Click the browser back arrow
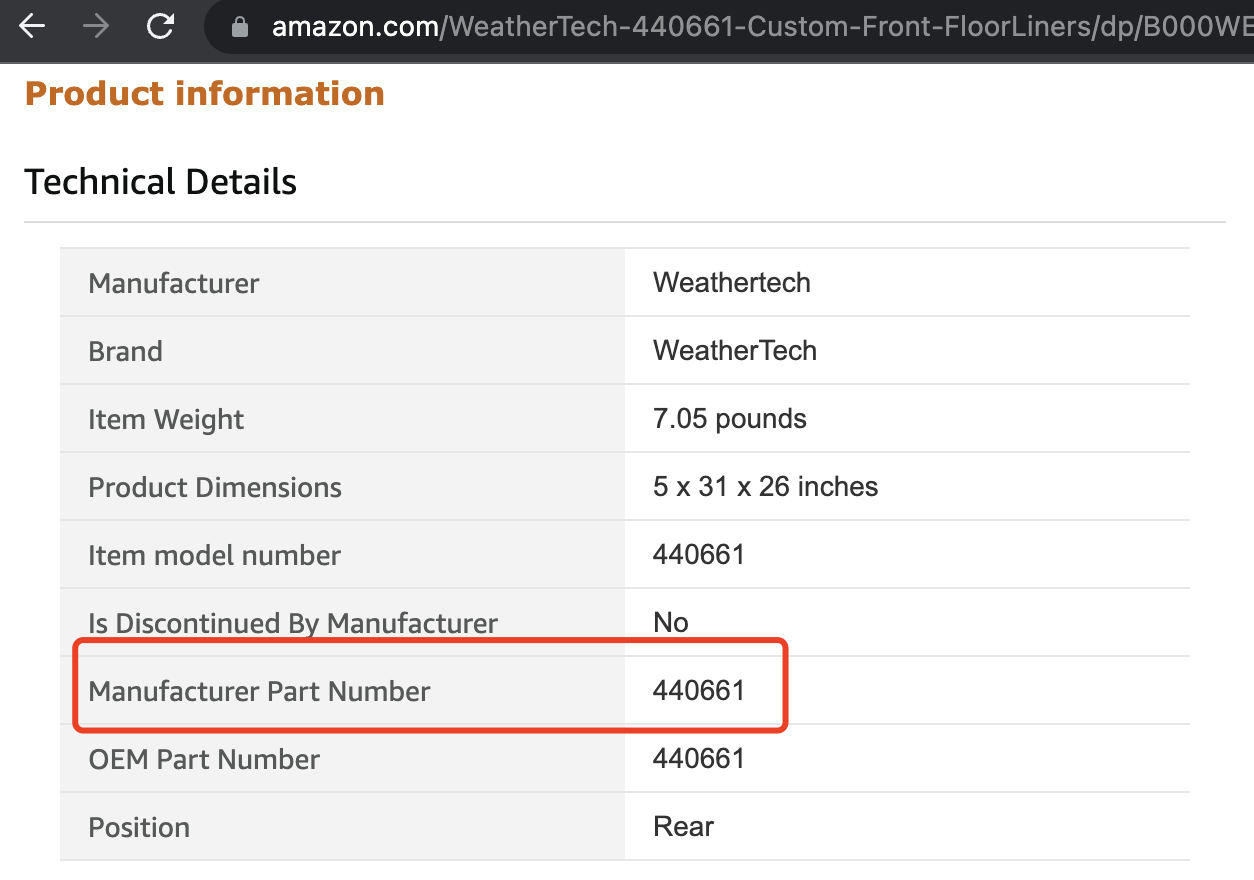 click(32, 26)
